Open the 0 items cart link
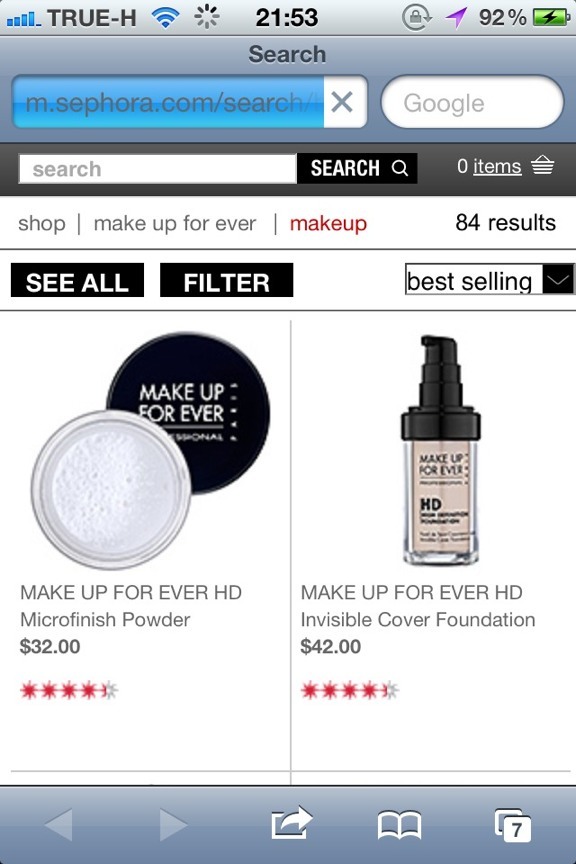Image resolution: width=576 pixels, height=864 pixels. (489, 166)
